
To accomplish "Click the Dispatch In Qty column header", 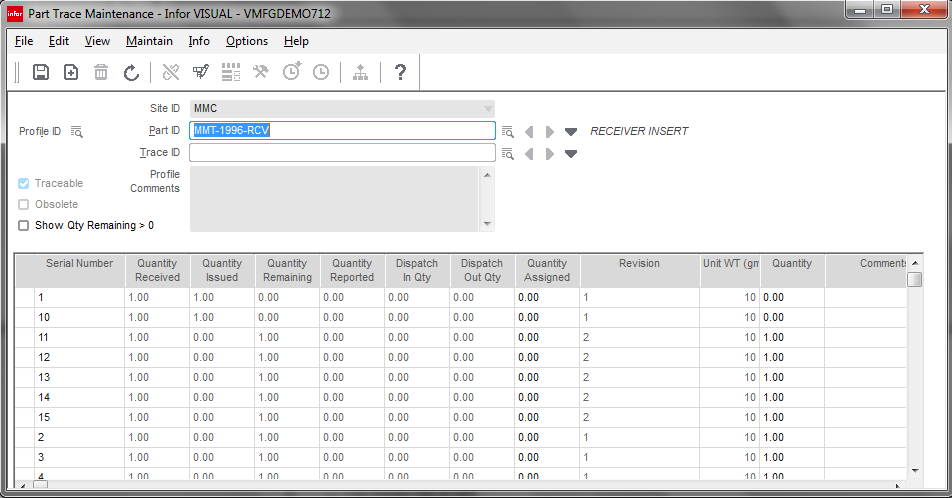I will 417,270.
